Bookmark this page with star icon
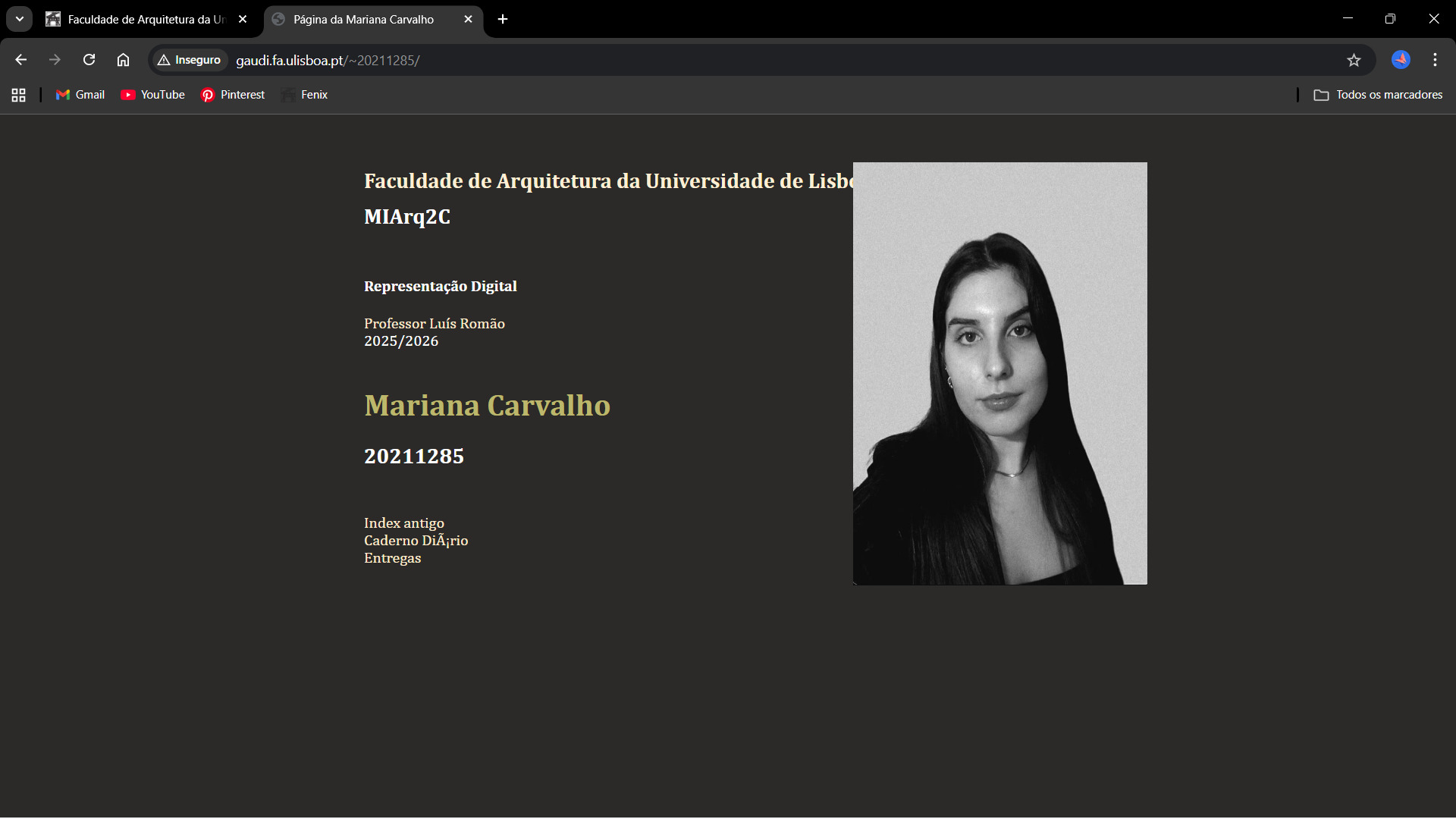 click(x=1354, y=60)
